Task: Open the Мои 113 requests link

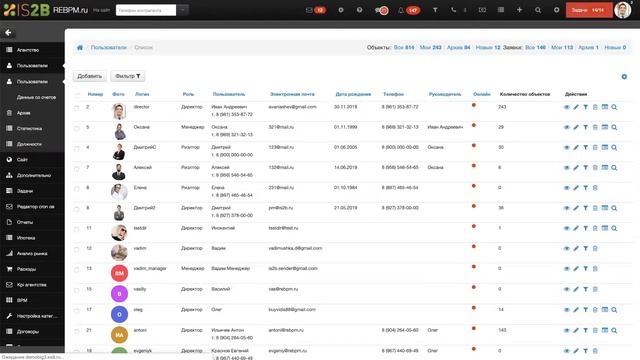Action: (x=562, y=47)
